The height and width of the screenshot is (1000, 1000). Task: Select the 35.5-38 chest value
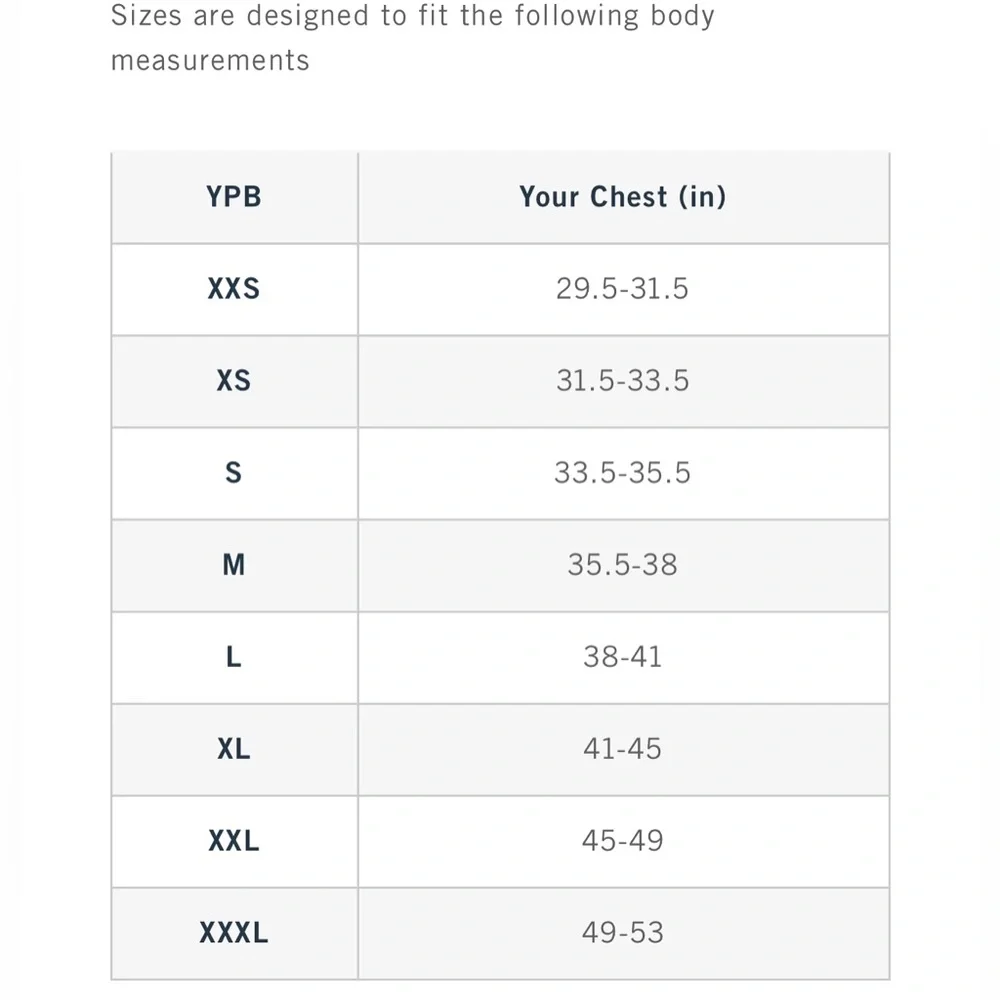[622, 565]
